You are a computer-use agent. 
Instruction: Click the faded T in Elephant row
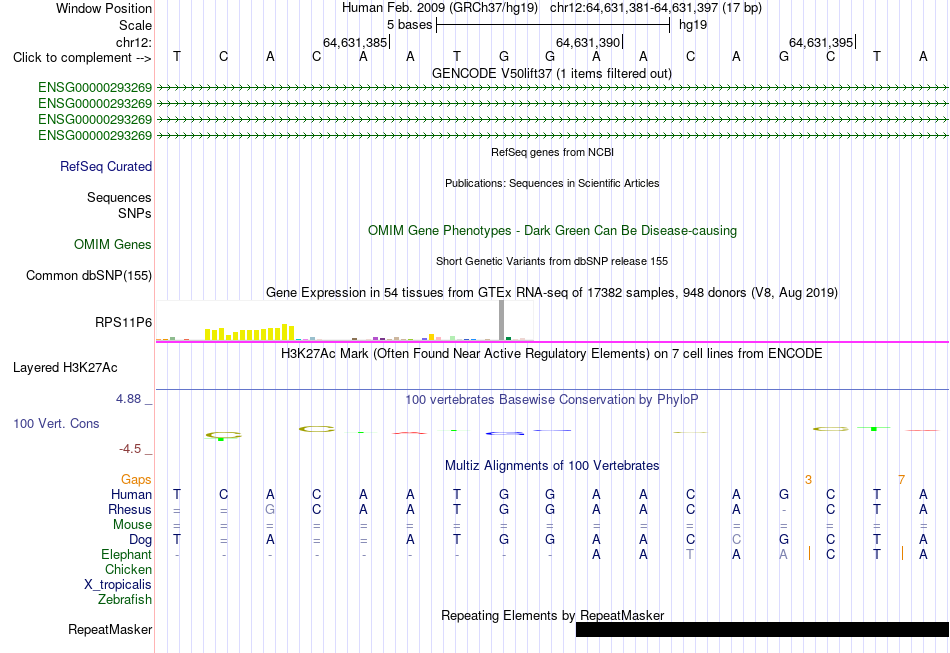(x=689, y=554)
